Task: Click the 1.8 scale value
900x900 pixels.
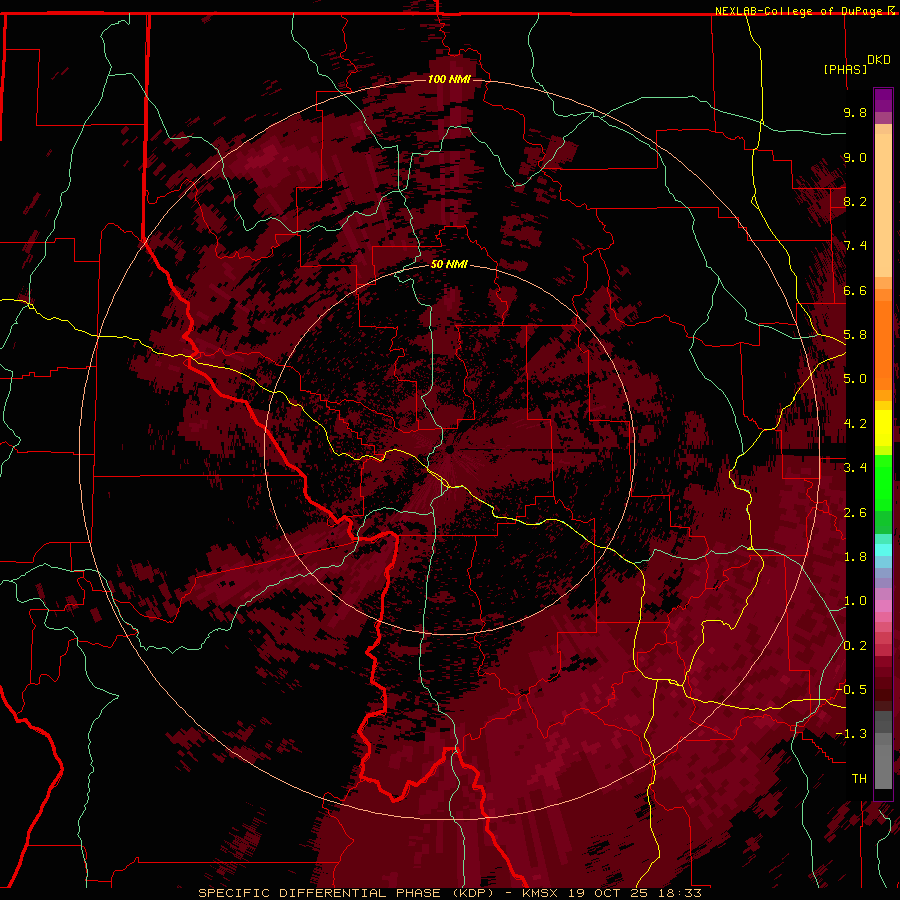Action: click(x=855, y=557)
